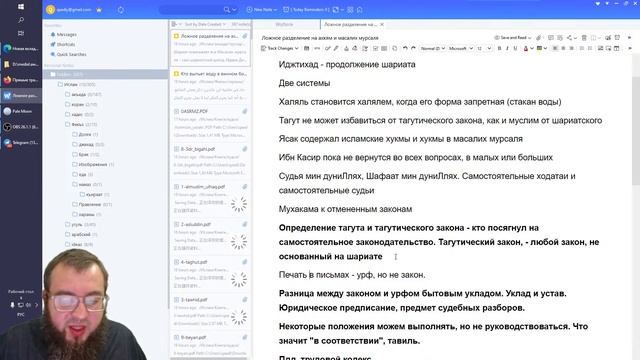Click the Italic formatting button
Viewport: 640px width, 360px height.
[507, 49]
